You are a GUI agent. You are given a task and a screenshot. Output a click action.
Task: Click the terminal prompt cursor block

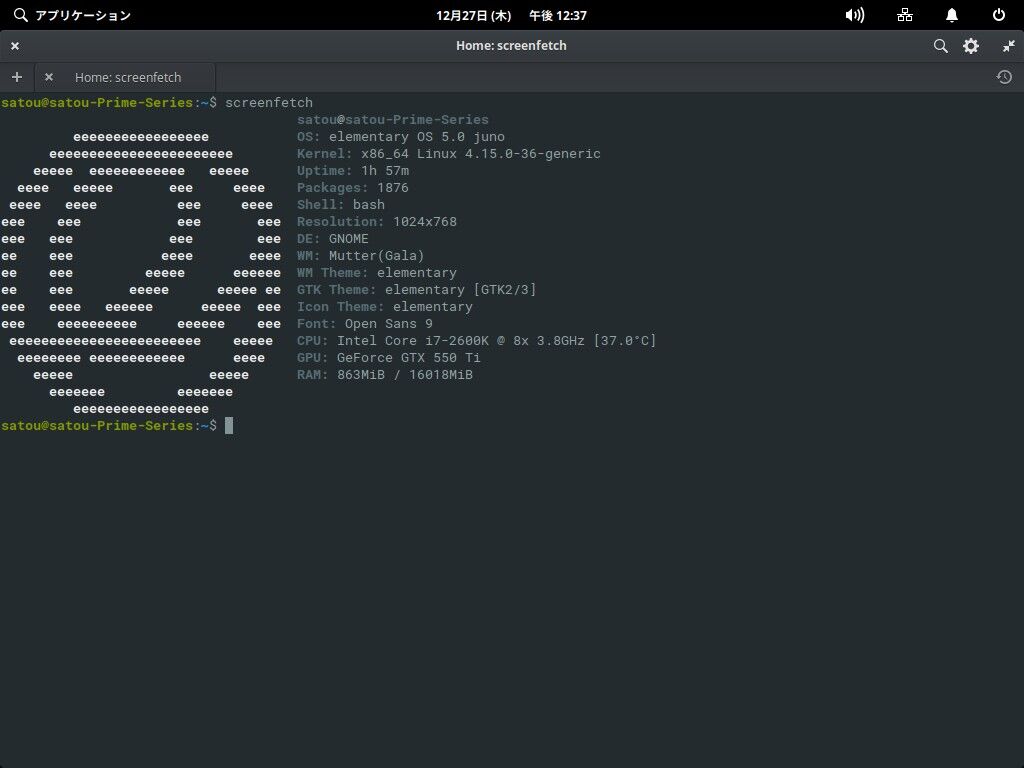[x=229, y=426]
